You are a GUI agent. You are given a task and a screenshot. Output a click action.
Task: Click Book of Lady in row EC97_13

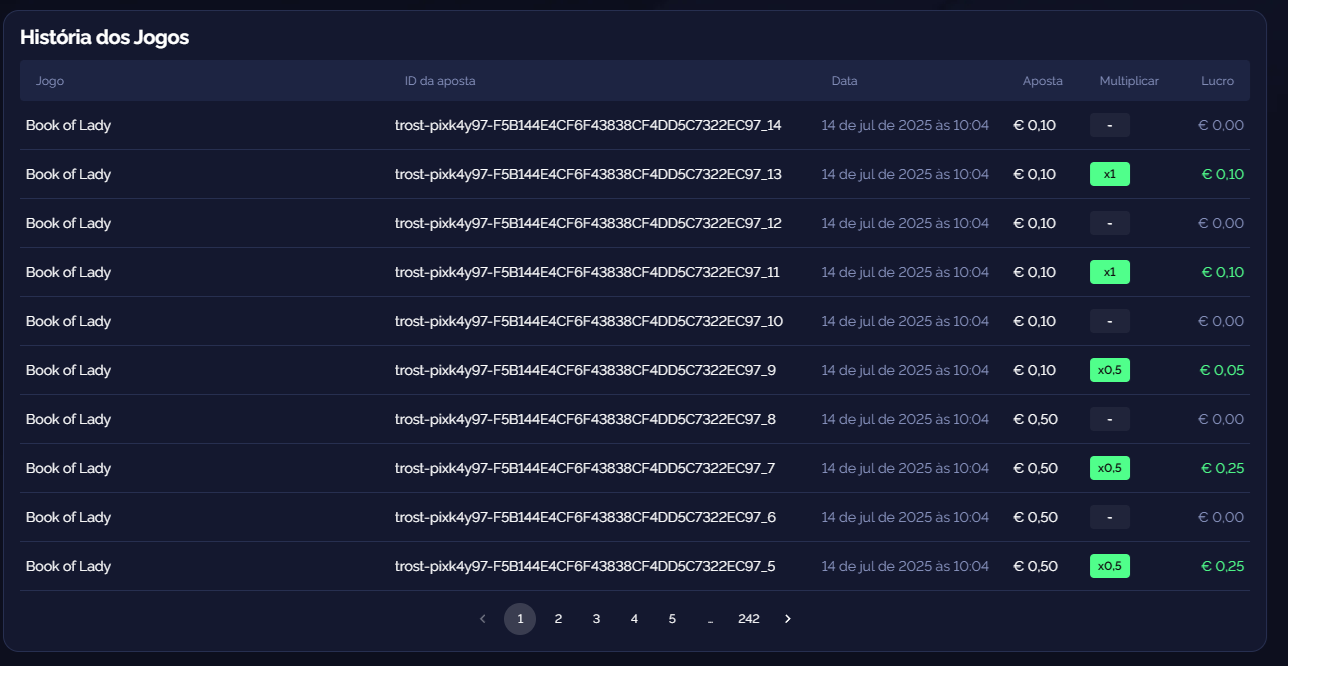pyautogui.click(x=68, y=174)
